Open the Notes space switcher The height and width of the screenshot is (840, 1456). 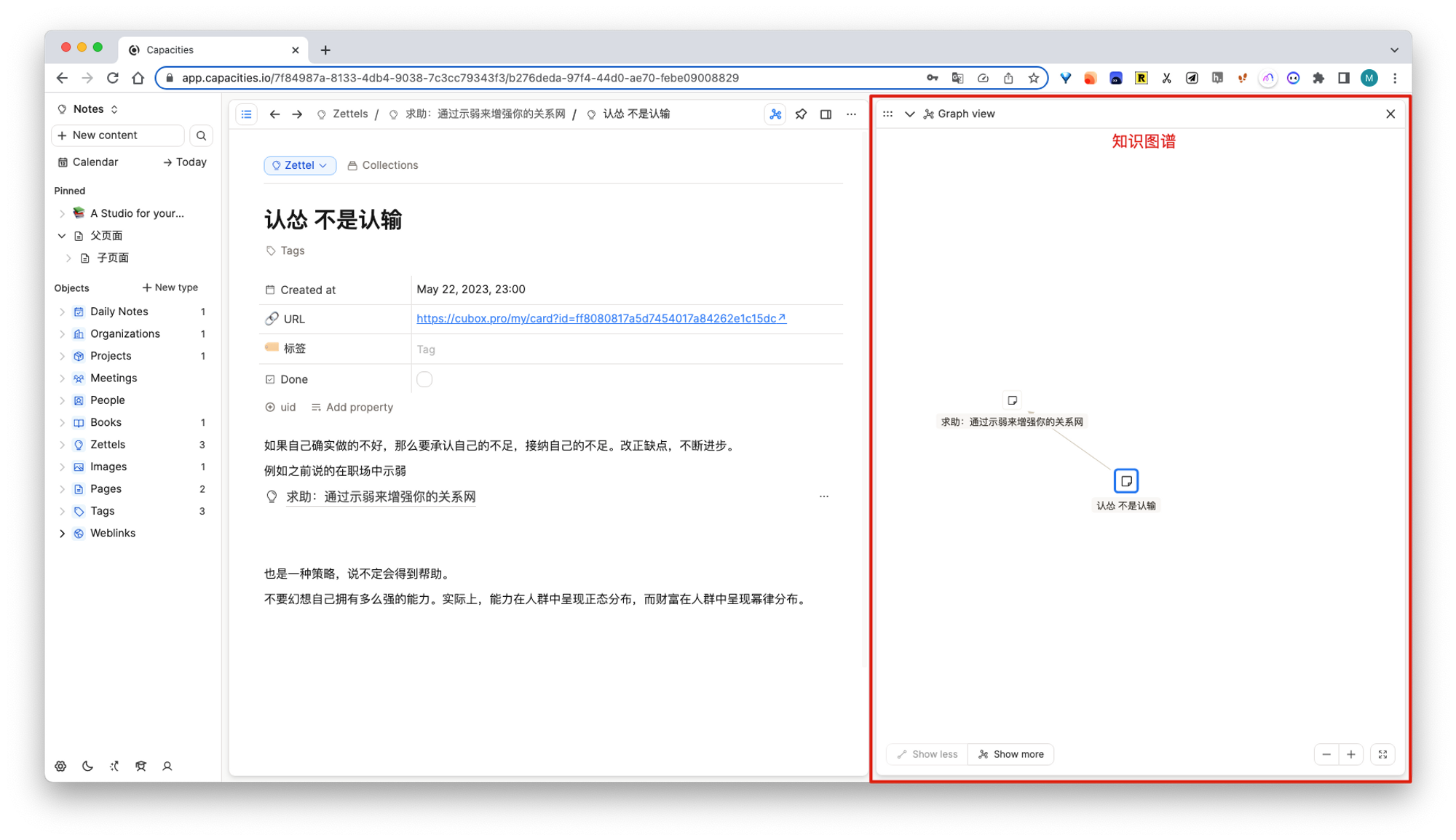tap(89, 109)
